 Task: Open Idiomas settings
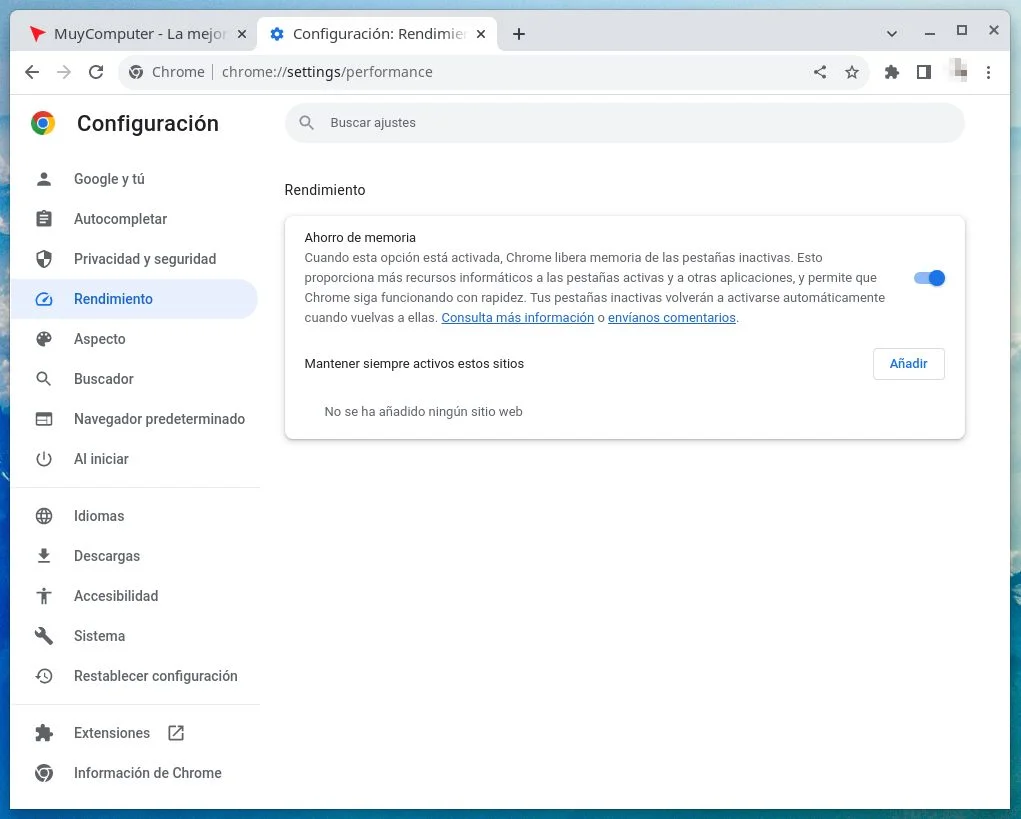point(134,516)
